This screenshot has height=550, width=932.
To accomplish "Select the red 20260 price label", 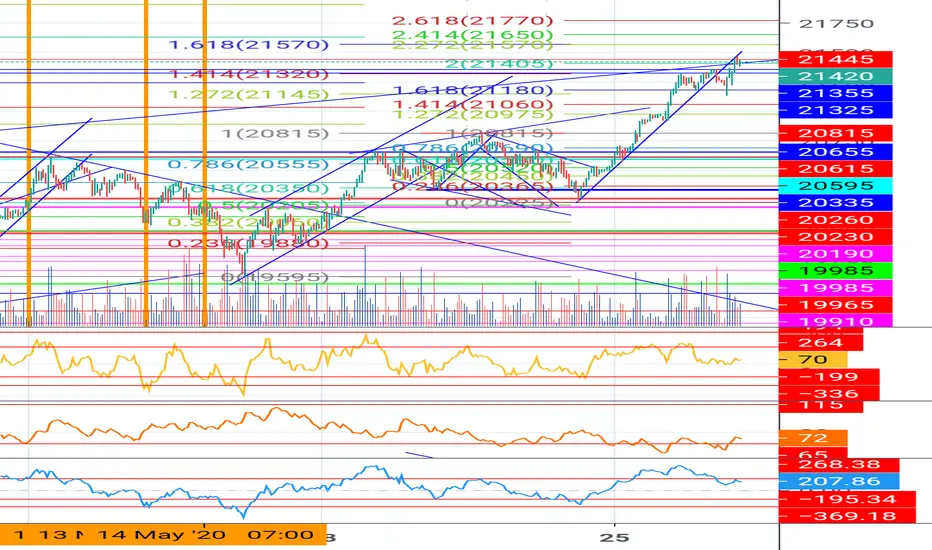I will pos(835,220).
